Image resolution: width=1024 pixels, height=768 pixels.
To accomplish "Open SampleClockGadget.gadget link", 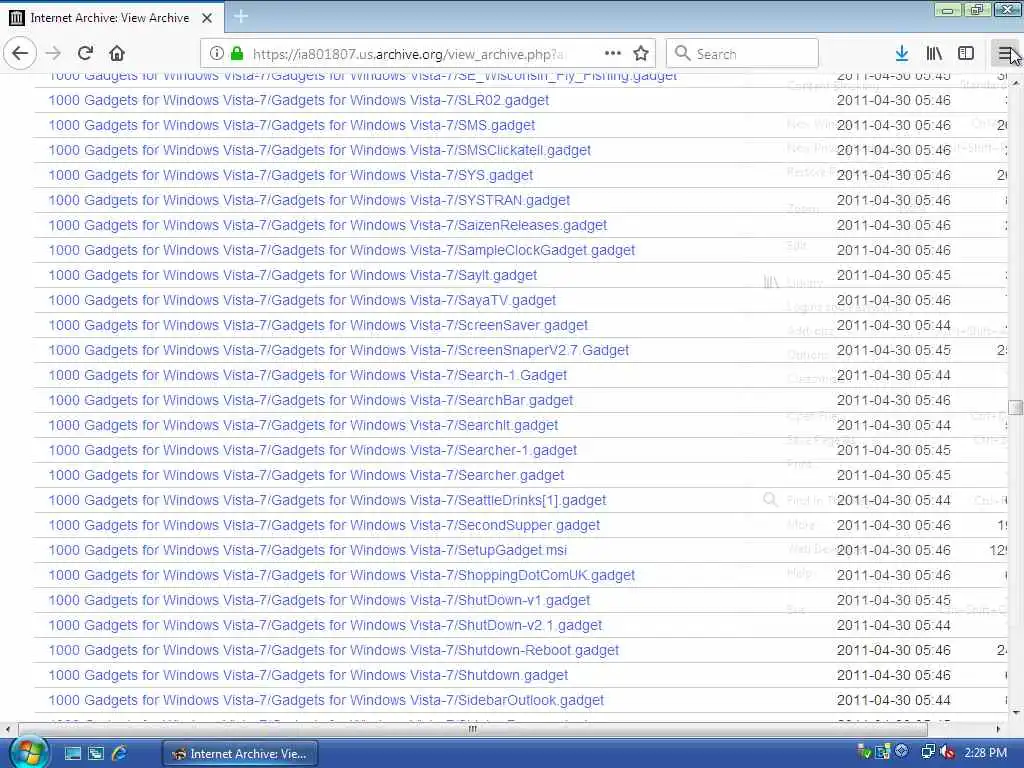I will tap(342, 250).
